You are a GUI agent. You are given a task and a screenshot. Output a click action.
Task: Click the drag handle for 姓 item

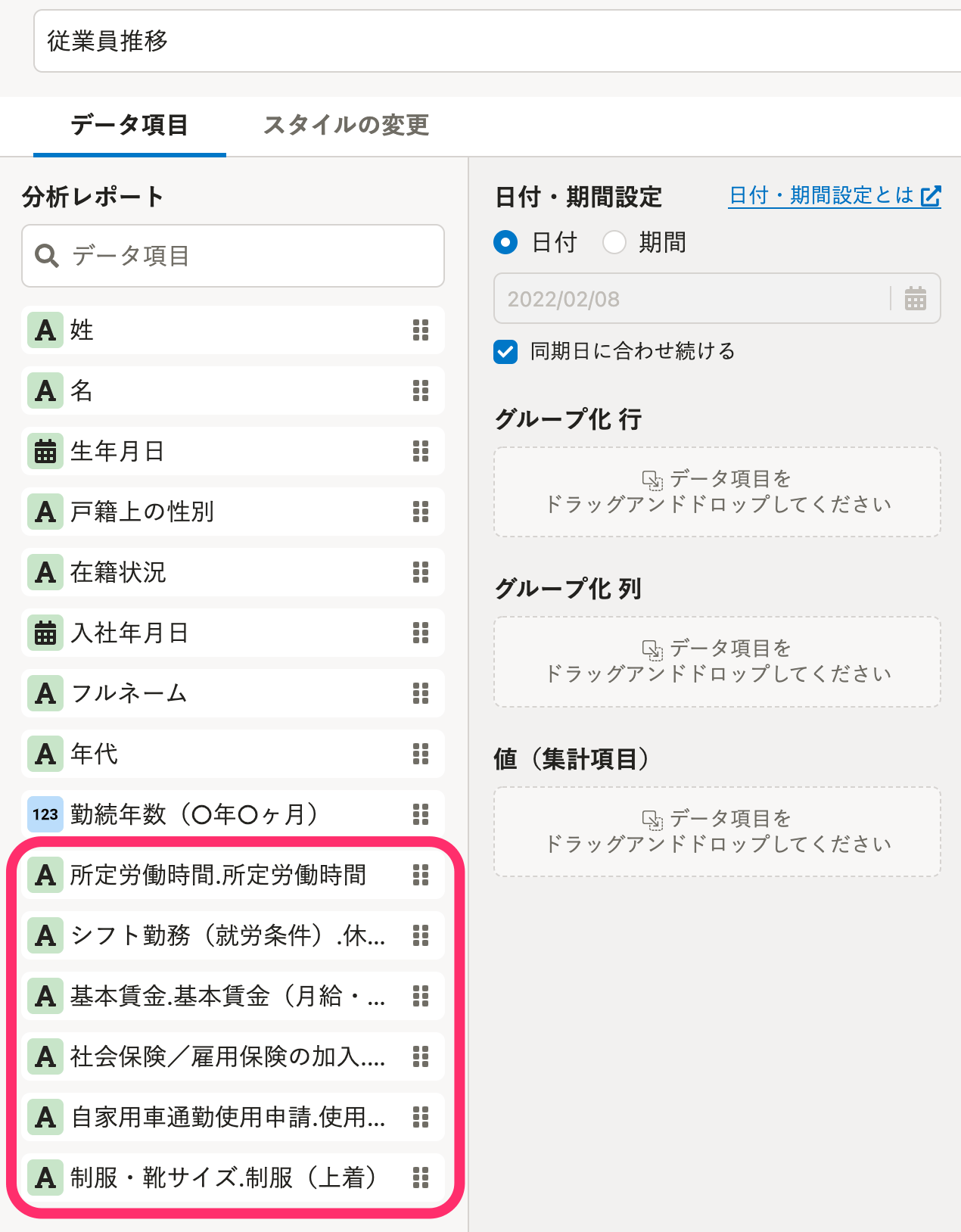coord(421,330)
